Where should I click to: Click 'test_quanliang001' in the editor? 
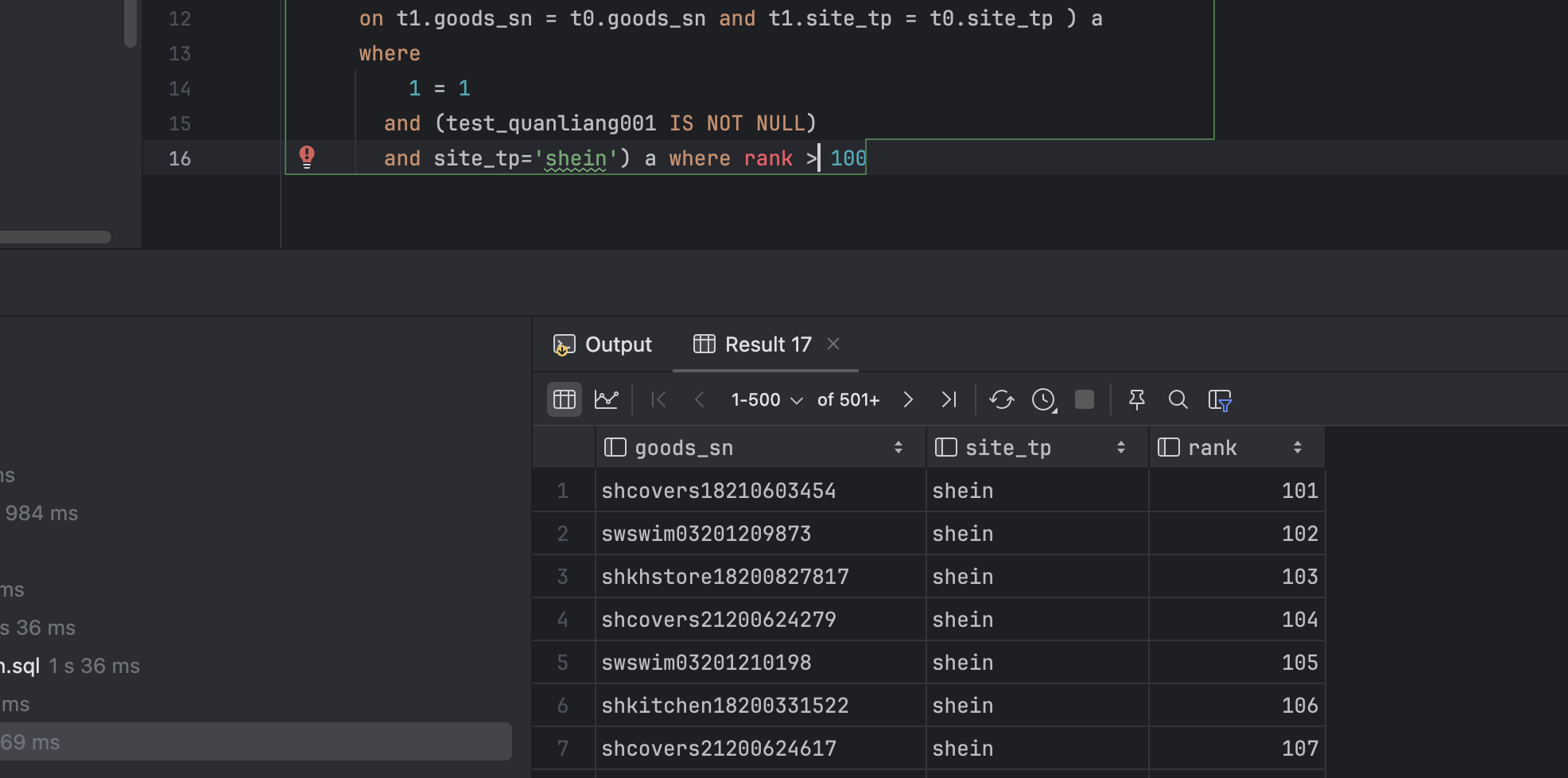click(x=551, y=123)
